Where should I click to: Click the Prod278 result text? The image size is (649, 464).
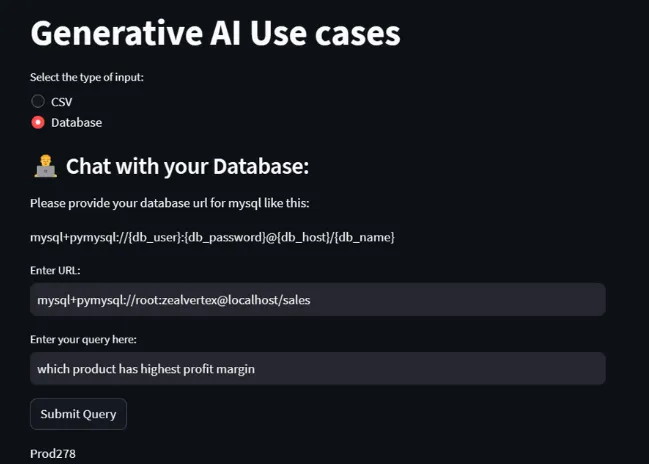(x=53, y=454)
